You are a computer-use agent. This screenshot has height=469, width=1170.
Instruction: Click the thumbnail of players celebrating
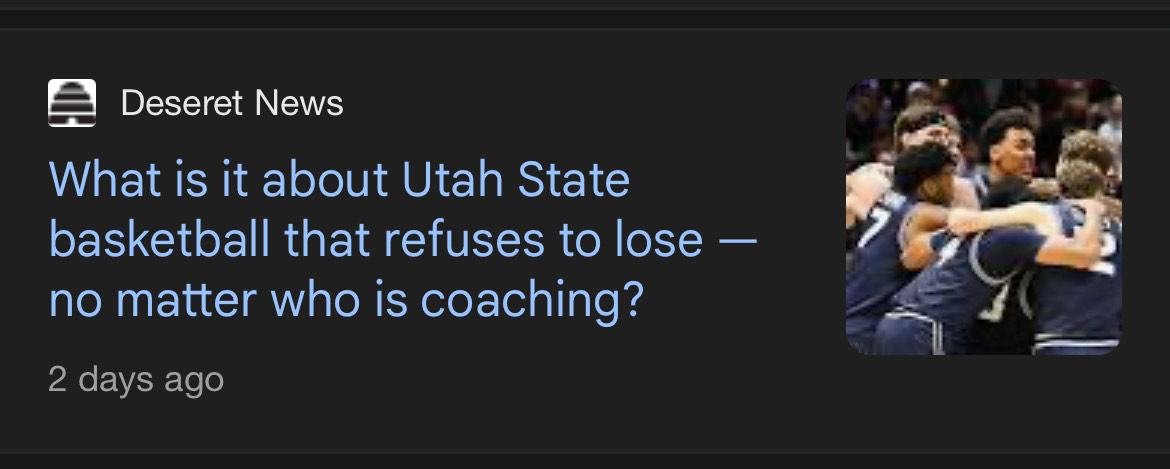(983, 216)
